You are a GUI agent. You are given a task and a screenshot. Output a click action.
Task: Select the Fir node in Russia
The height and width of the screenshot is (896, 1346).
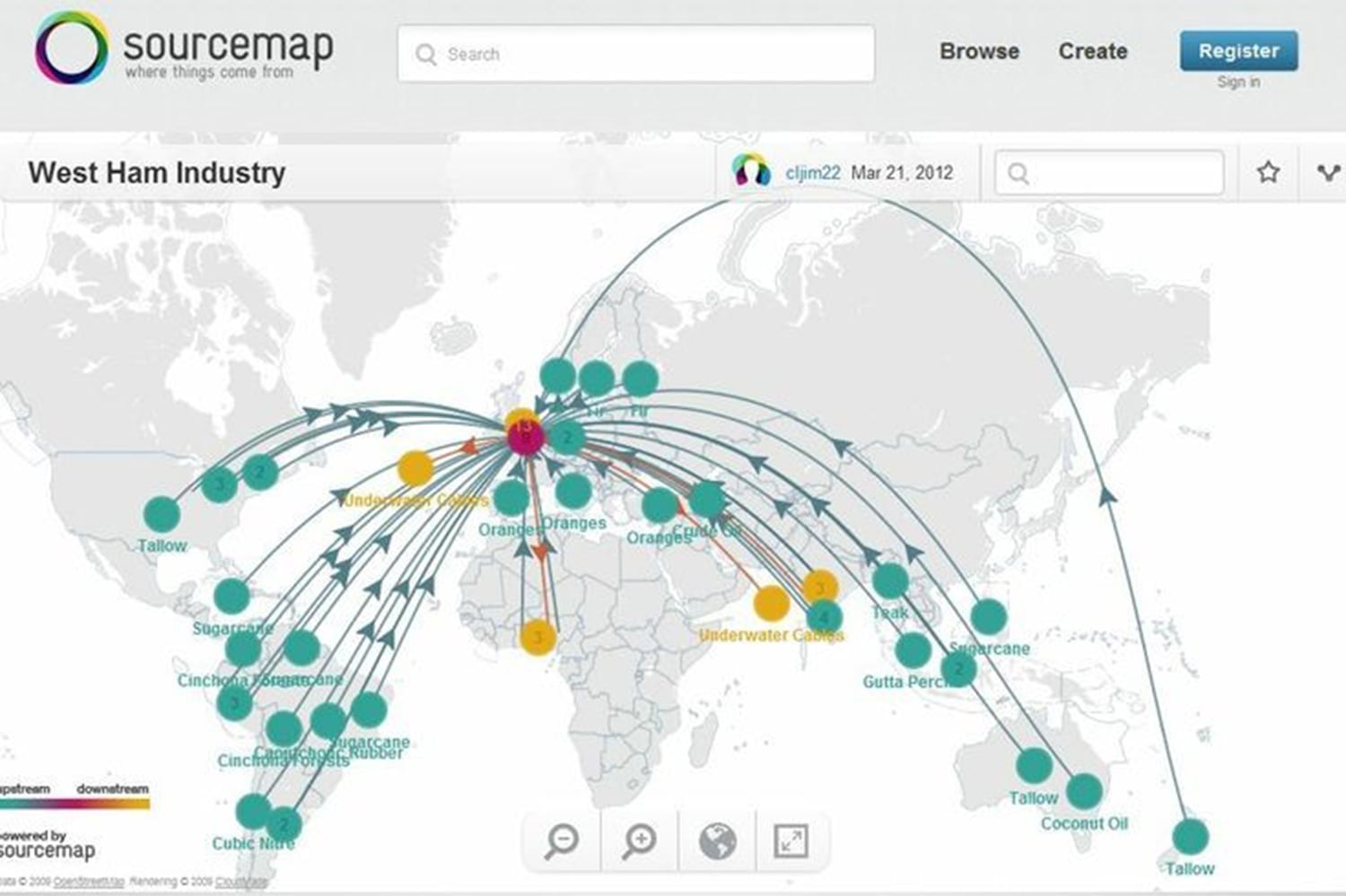click(640, 379)
